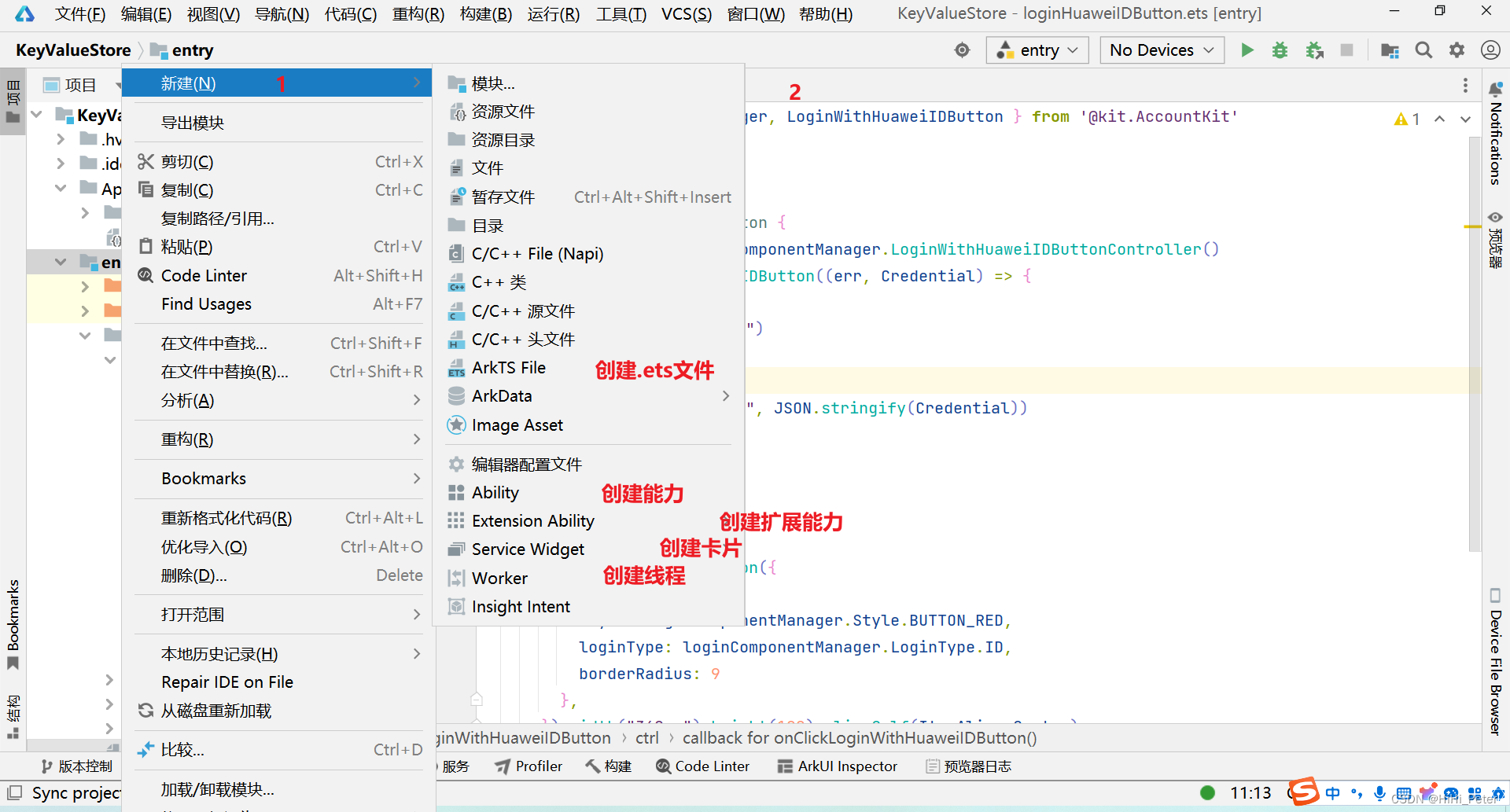Image resolution: width=1510 pixels, height=812 pixels.
Task: Open the Bookmarks tool window
Action: [x=13, y=624]
